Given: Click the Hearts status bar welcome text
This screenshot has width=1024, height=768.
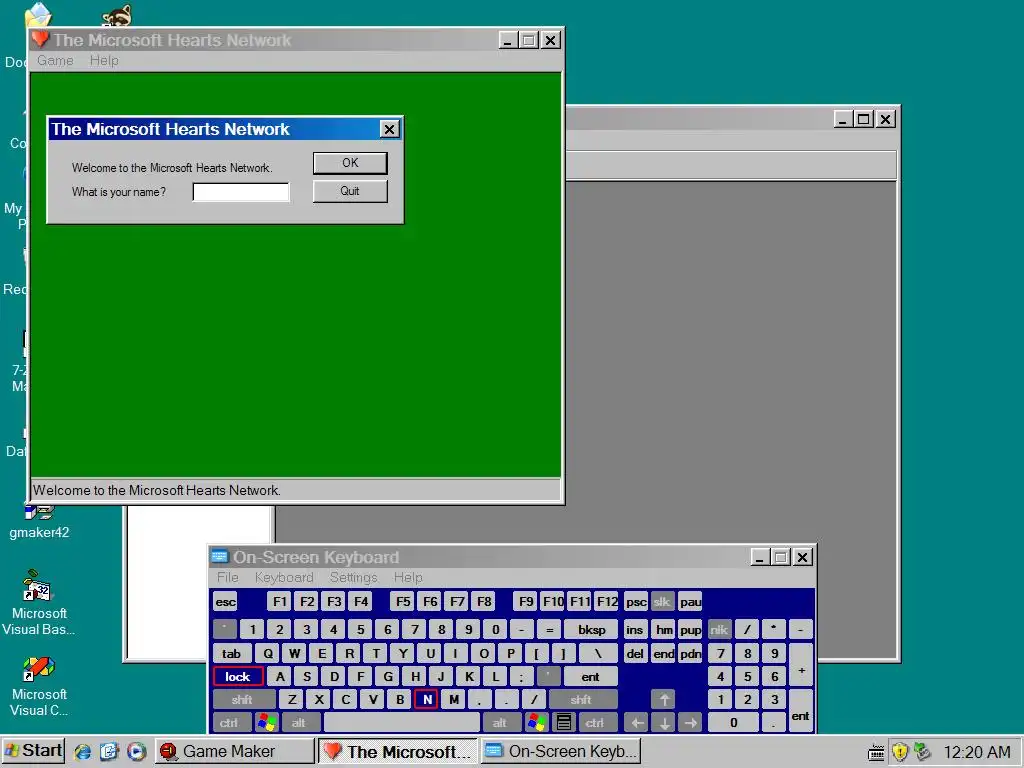Looking at the screenshot, I should [x=157, y=490].
